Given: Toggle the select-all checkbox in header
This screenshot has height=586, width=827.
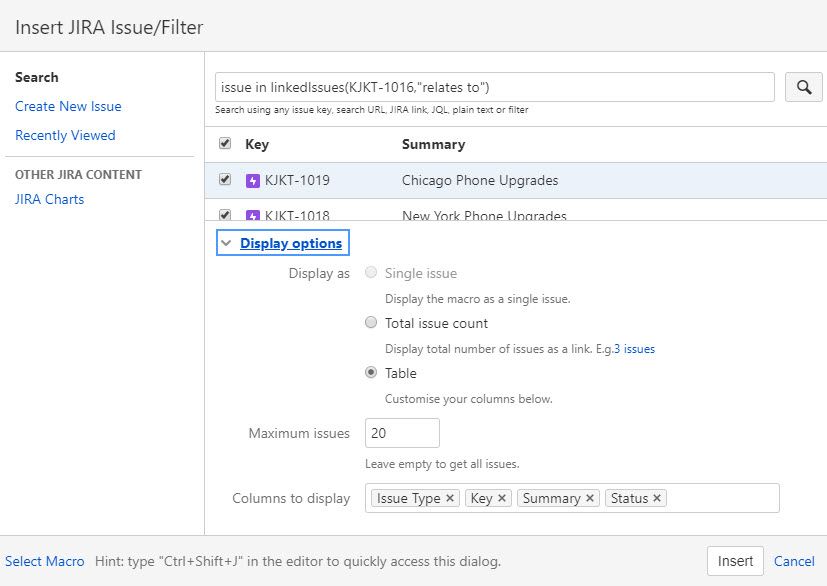Looking at the screenshot, I should point(225,143).
